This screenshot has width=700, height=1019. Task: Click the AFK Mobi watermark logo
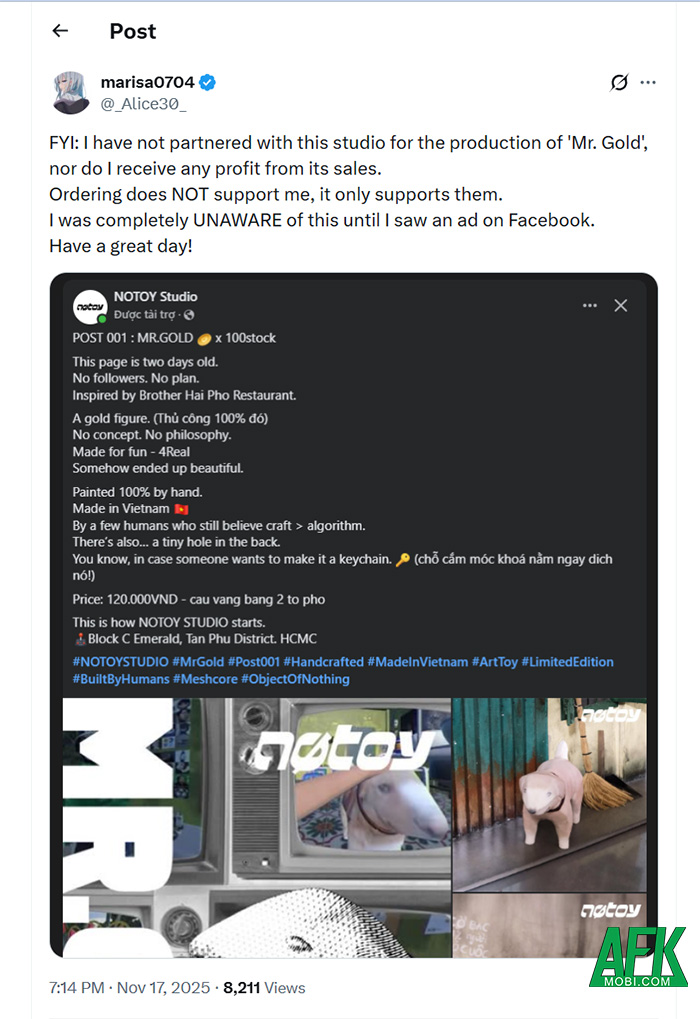click(637, 957)
